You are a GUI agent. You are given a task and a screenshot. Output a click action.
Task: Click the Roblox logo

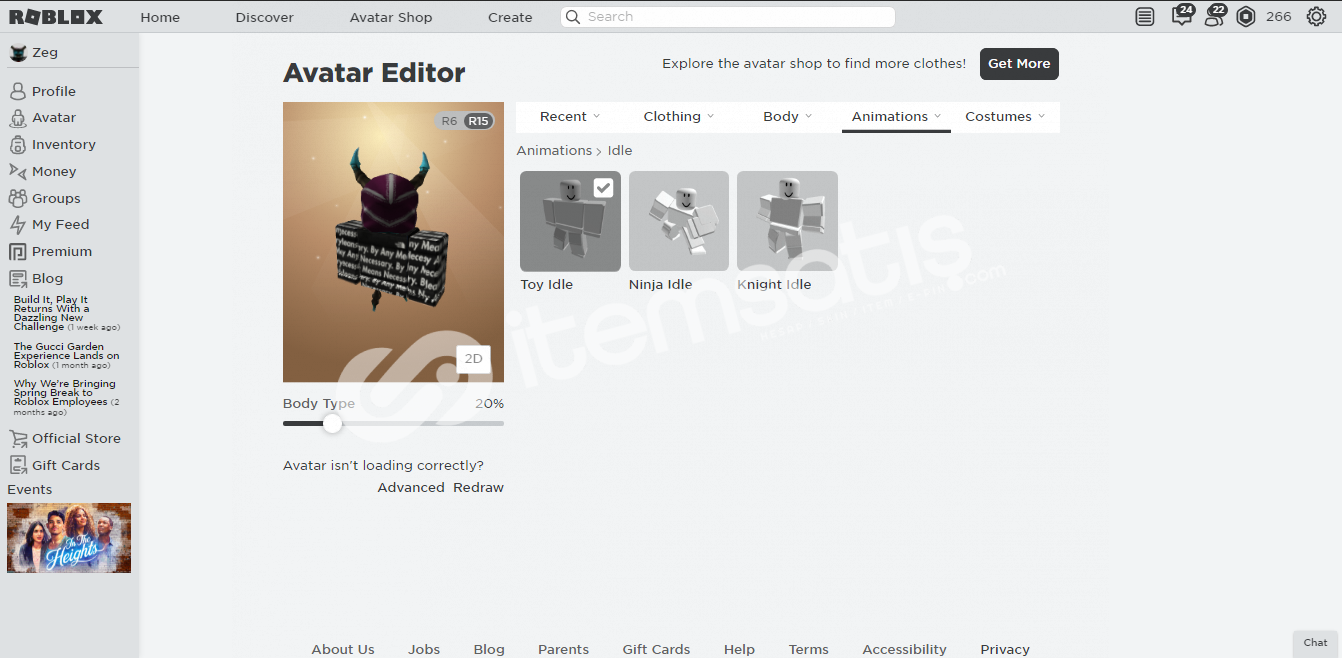56,17
